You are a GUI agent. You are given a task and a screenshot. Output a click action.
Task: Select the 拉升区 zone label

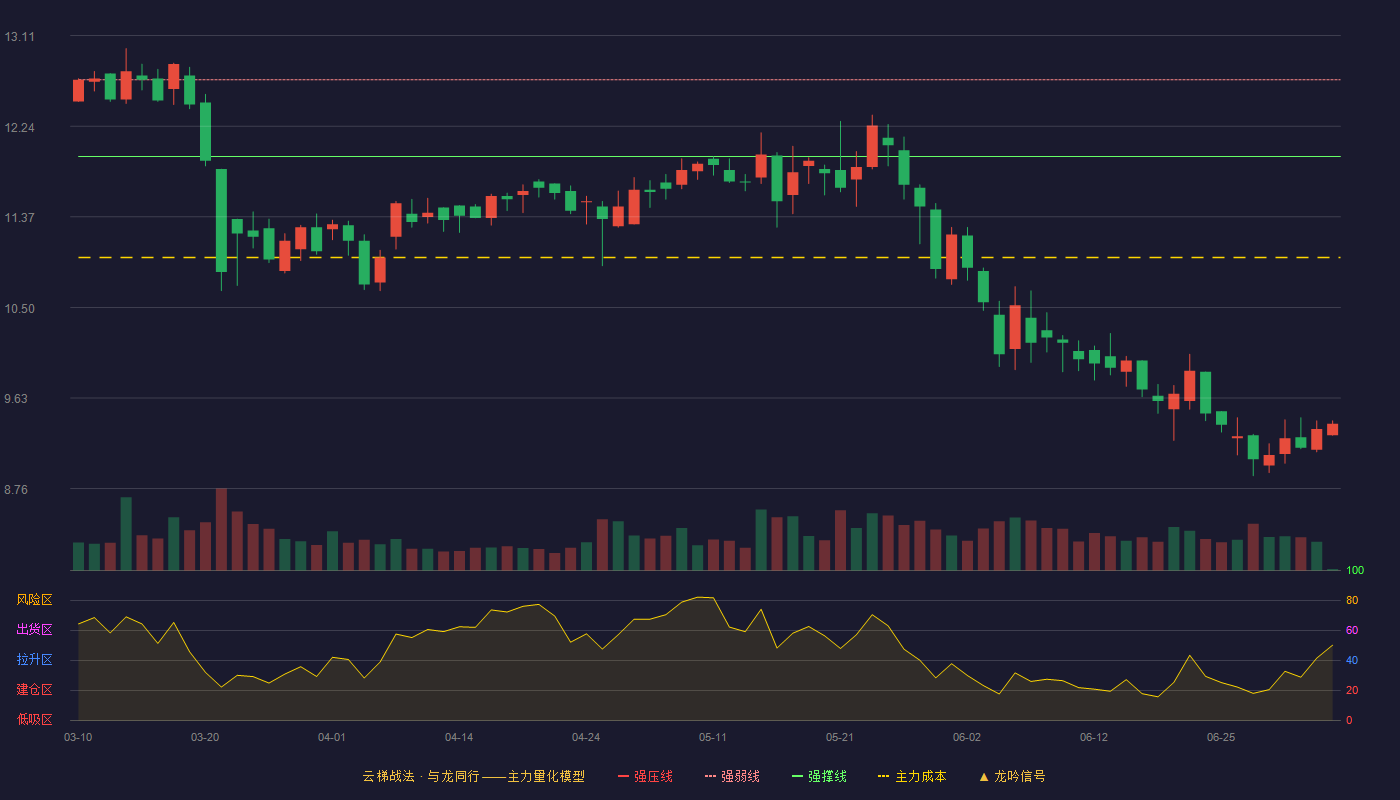pyautogui.click(x=34, y=660)
